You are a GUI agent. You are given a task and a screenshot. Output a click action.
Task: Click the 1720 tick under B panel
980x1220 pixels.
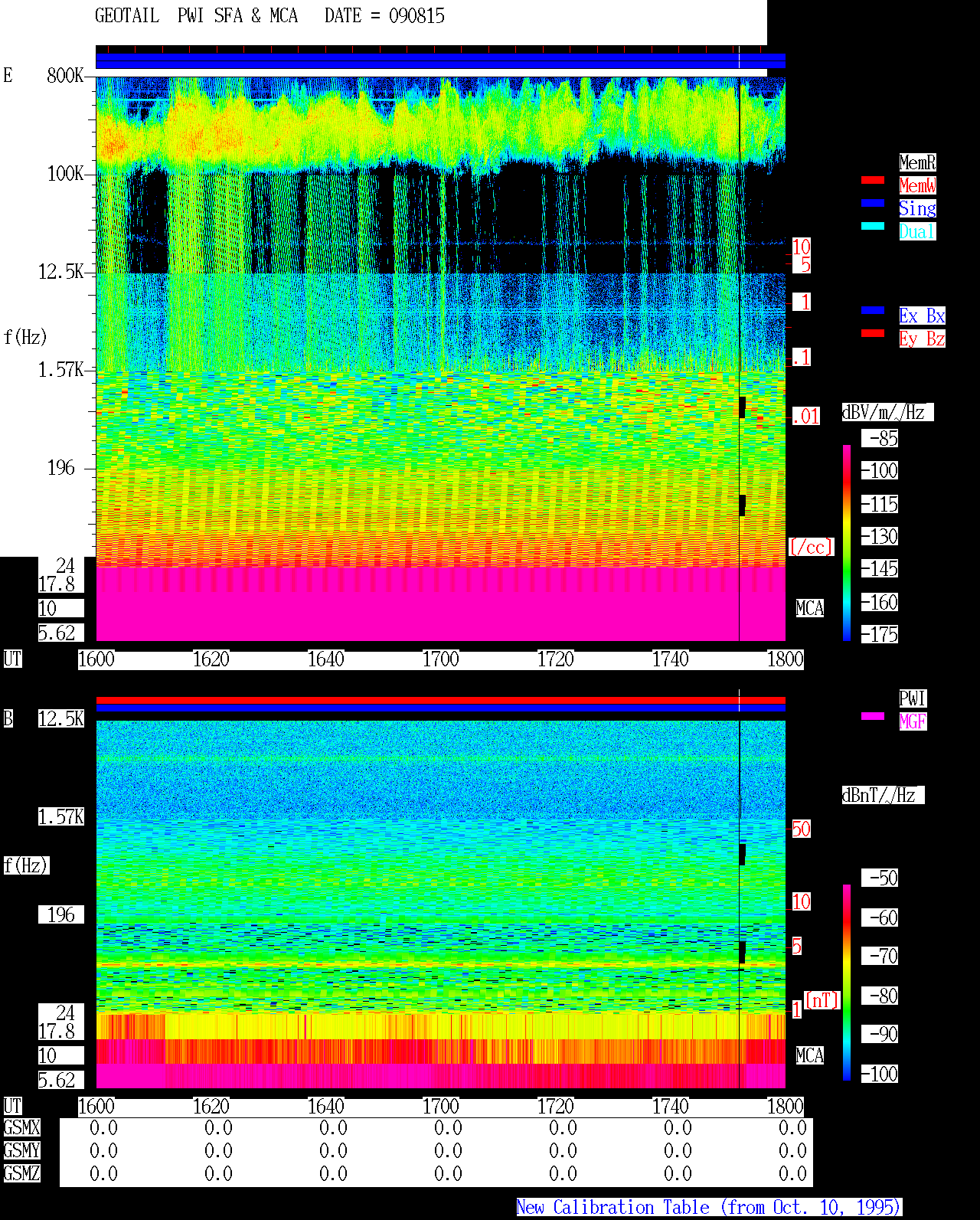pyautogui.click(x=556, y=1106)
